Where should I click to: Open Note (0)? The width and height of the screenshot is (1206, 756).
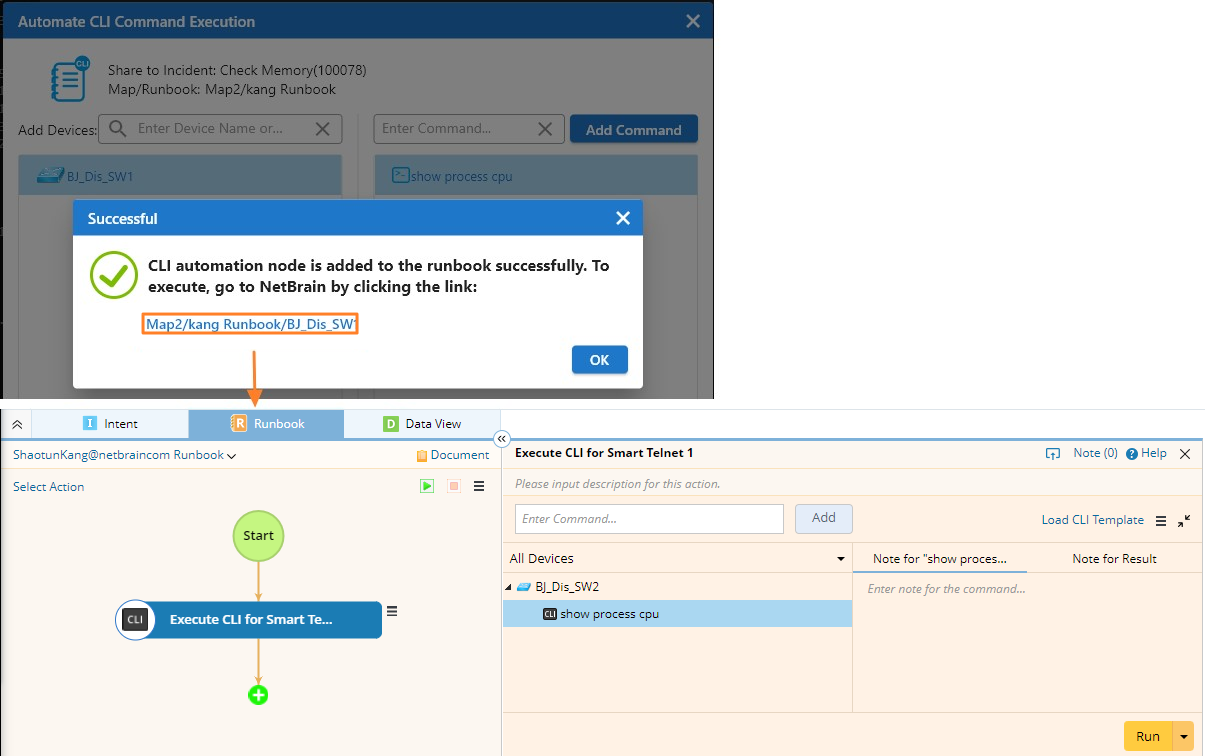pos(1095,453)
